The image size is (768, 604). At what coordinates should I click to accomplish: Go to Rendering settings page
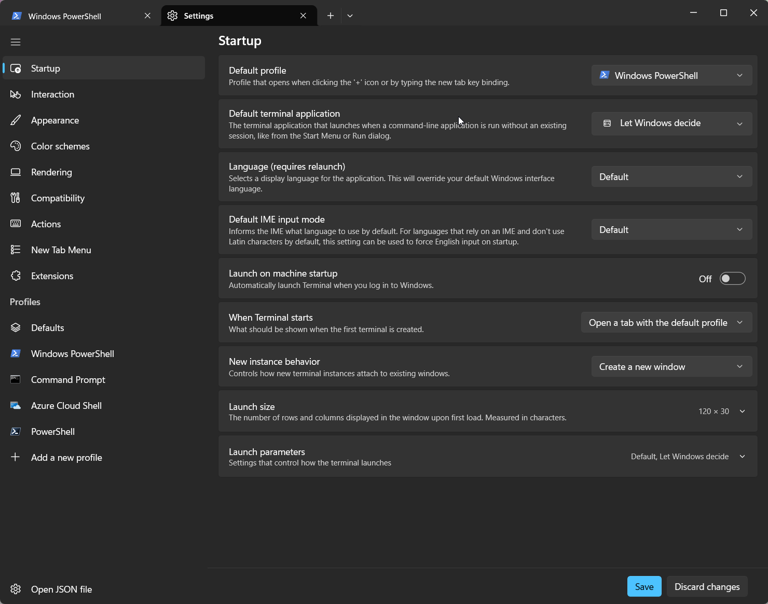coord(104,172)
